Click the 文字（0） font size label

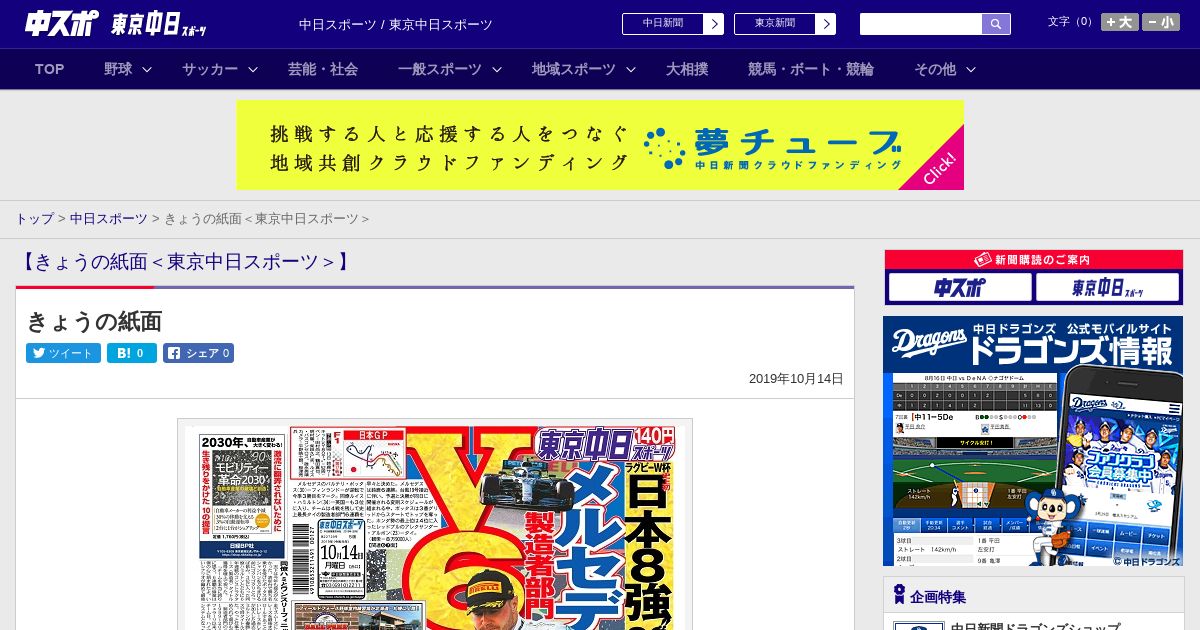point(1071,21)
